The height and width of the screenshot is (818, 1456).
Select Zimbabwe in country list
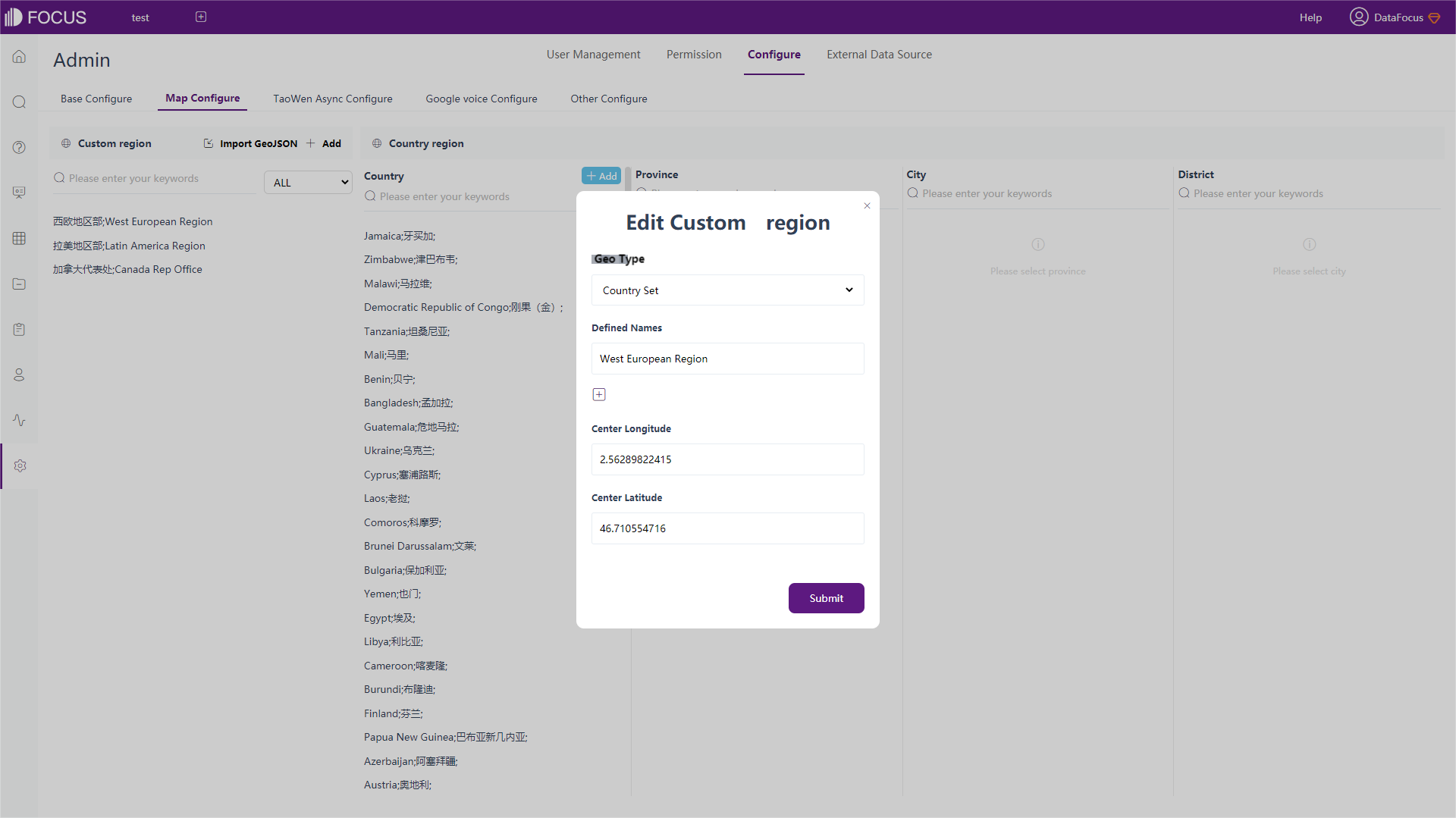411,259
